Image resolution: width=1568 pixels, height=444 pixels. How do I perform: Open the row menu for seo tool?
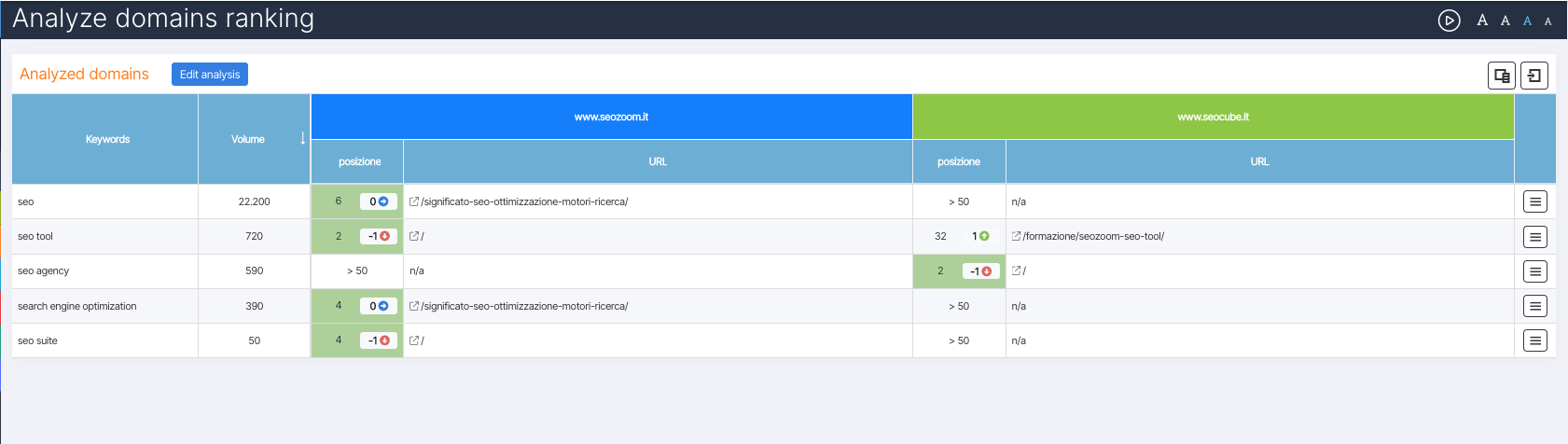click(1535, 237)
